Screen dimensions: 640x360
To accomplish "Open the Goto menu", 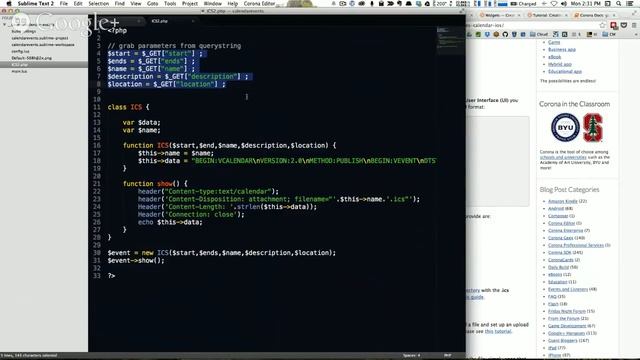I will [x=153, y=4].
